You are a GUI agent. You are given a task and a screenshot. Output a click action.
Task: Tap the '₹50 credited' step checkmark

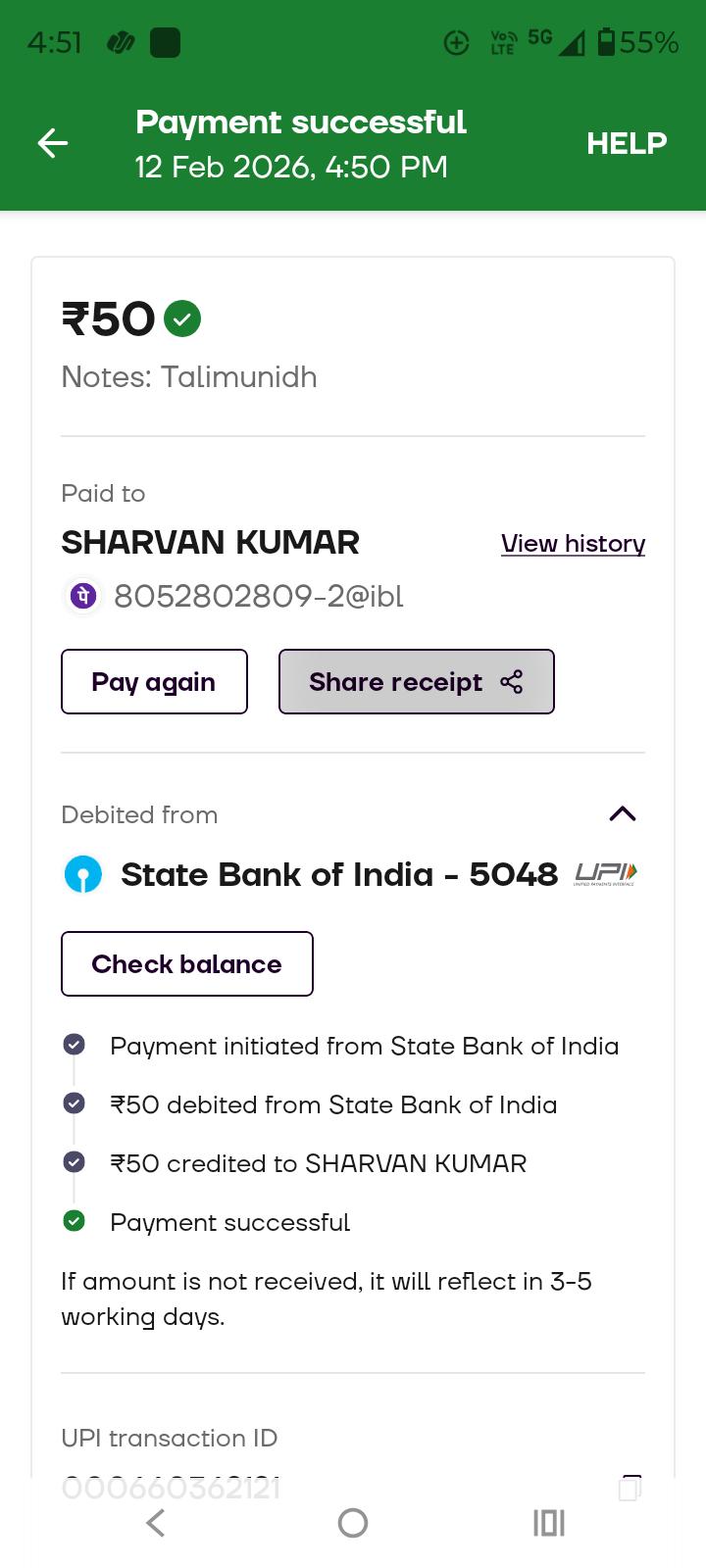[74, 1162]
